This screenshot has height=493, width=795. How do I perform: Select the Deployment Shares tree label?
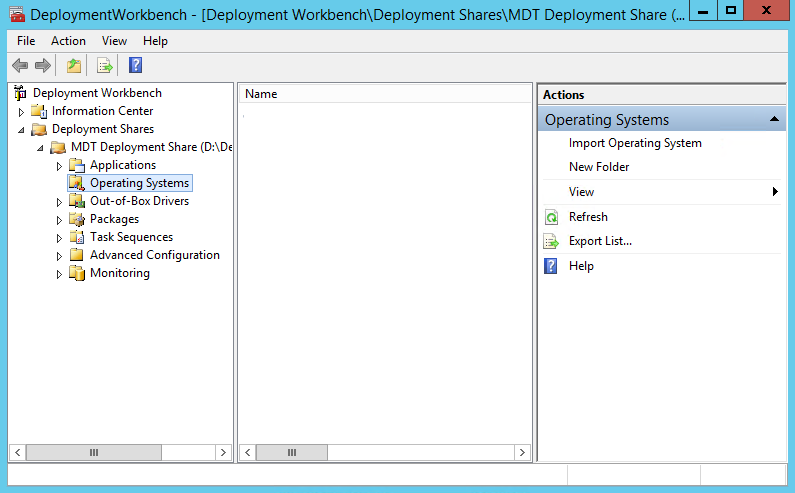point(103,129)
